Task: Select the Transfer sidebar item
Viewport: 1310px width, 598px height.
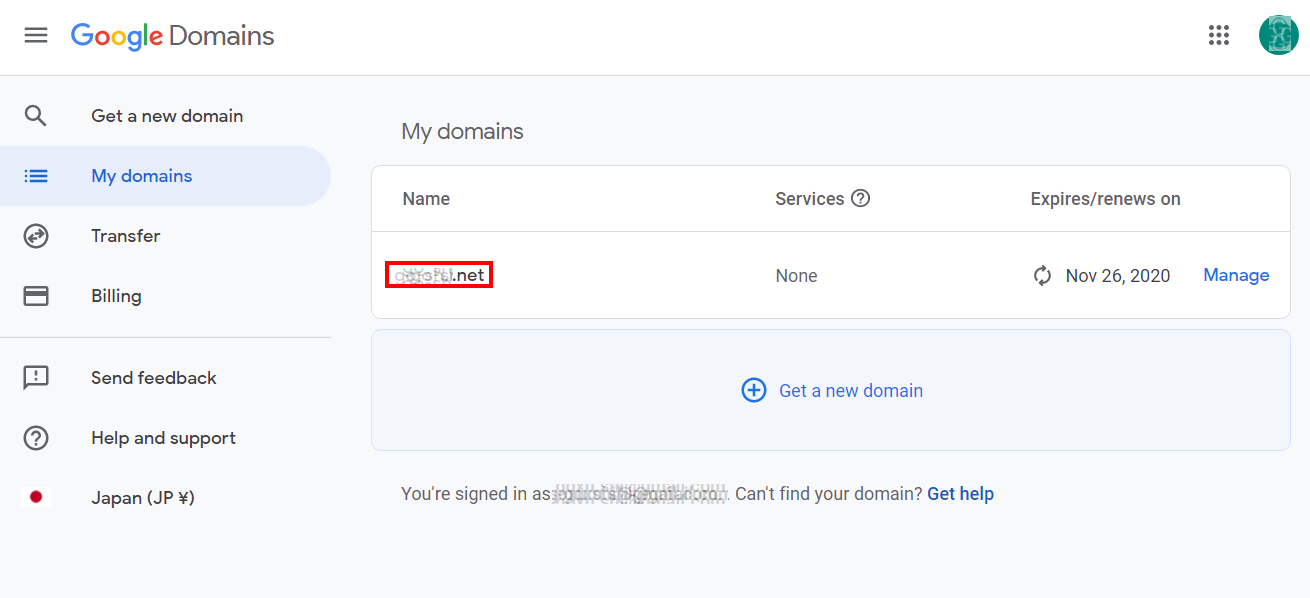Action: point(126,236)
